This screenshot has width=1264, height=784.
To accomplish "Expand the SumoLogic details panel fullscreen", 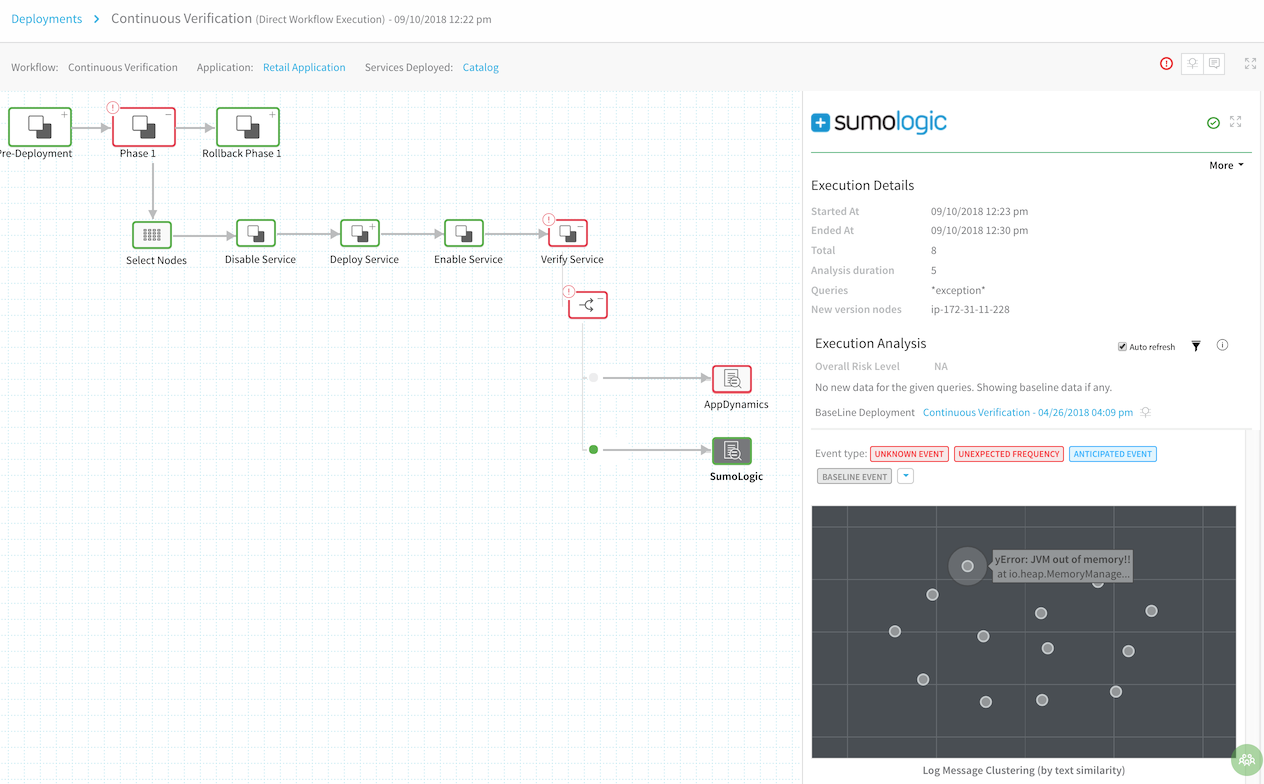I will click(x=1235, y=121).
